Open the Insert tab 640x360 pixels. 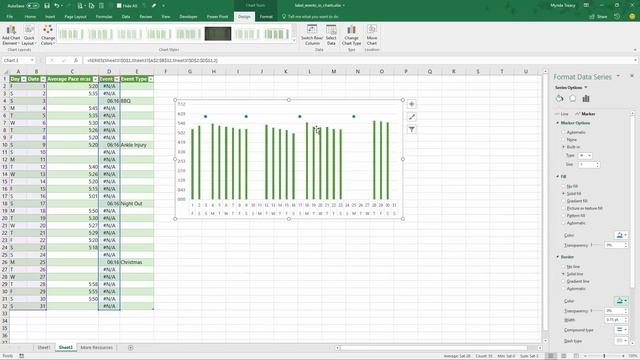(50, 17)
